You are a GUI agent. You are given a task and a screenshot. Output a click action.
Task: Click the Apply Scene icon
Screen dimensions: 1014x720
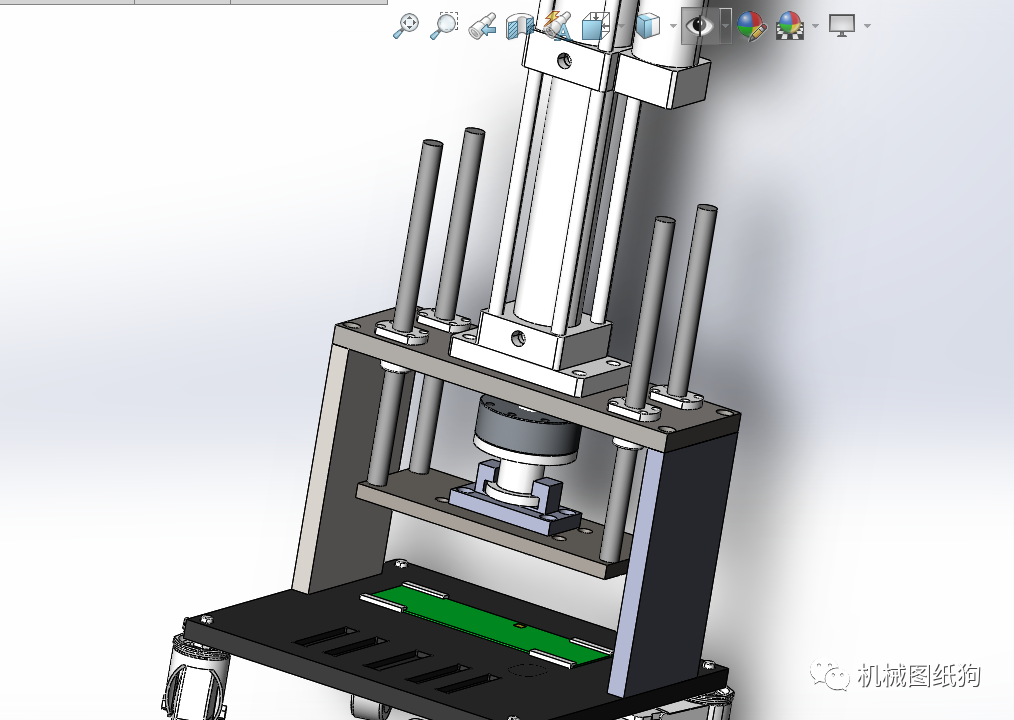(790, 26)
